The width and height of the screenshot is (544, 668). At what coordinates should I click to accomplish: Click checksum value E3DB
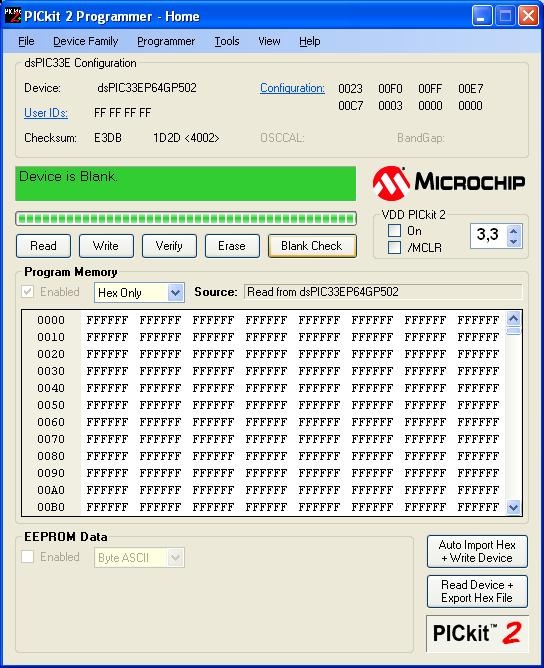point(108,138)
